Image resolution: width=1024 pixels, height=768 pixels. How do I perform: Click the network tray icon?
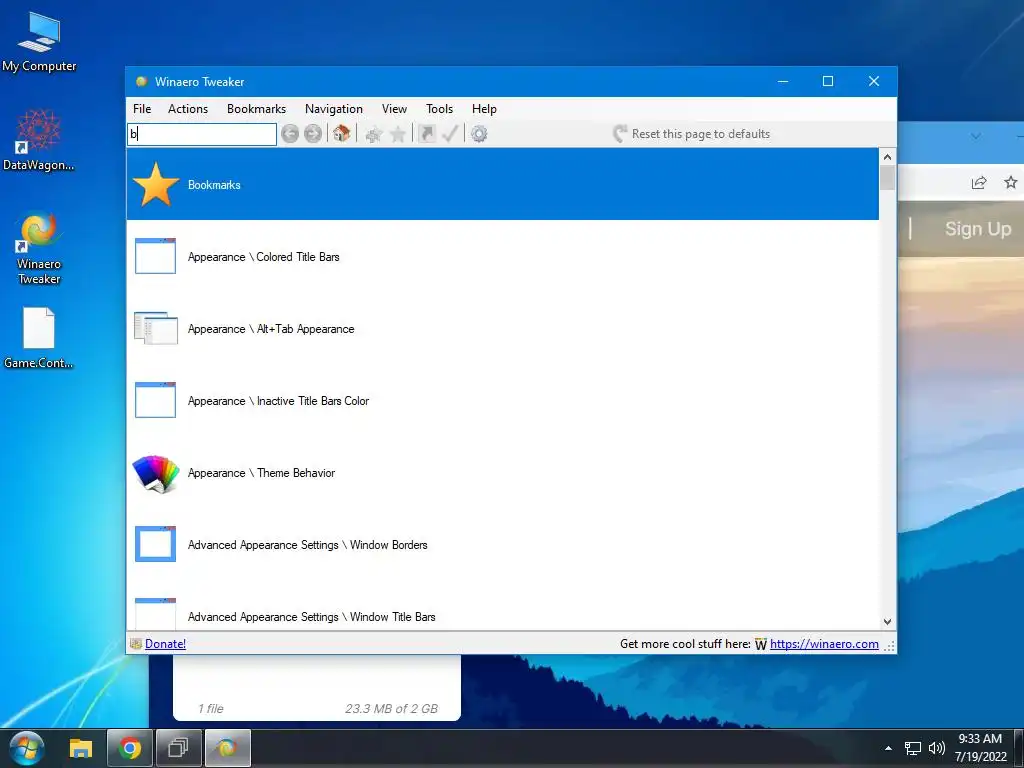point(912,748)
